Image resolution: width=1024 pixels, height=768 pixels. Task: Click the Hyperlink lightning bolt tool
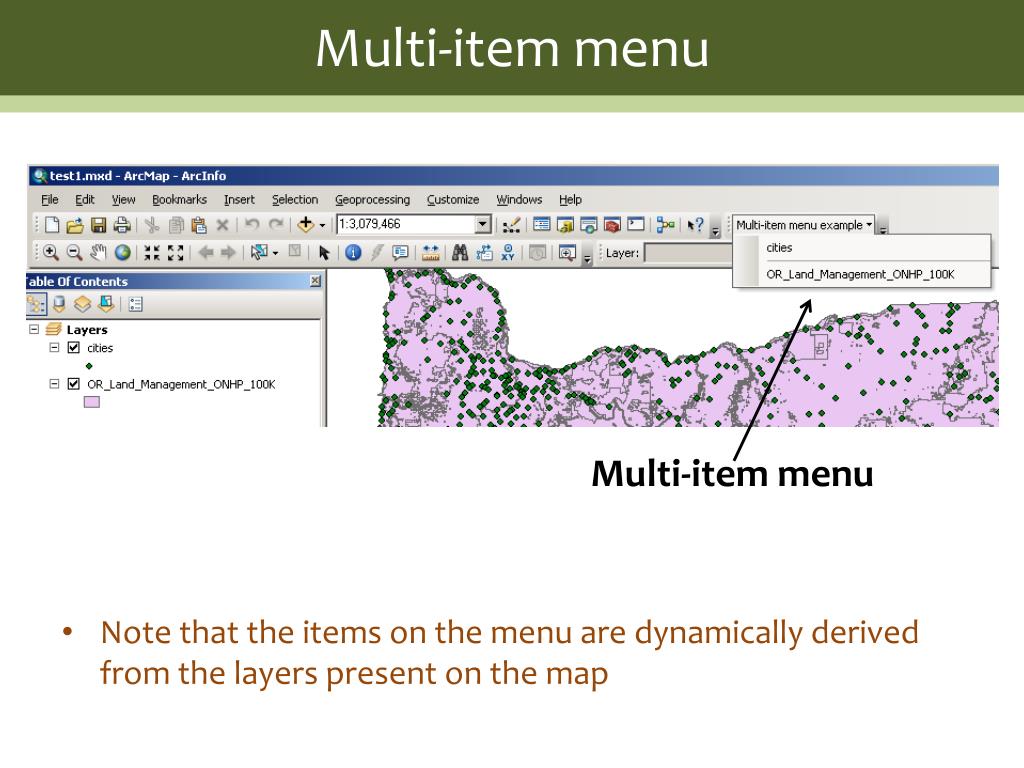[377, 253]
